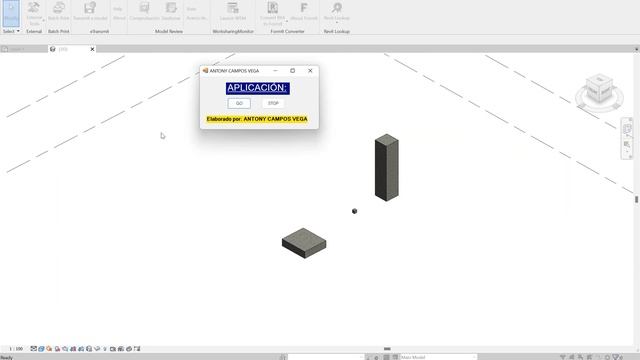Open the Main Model design options dropdown

[438, 357]
